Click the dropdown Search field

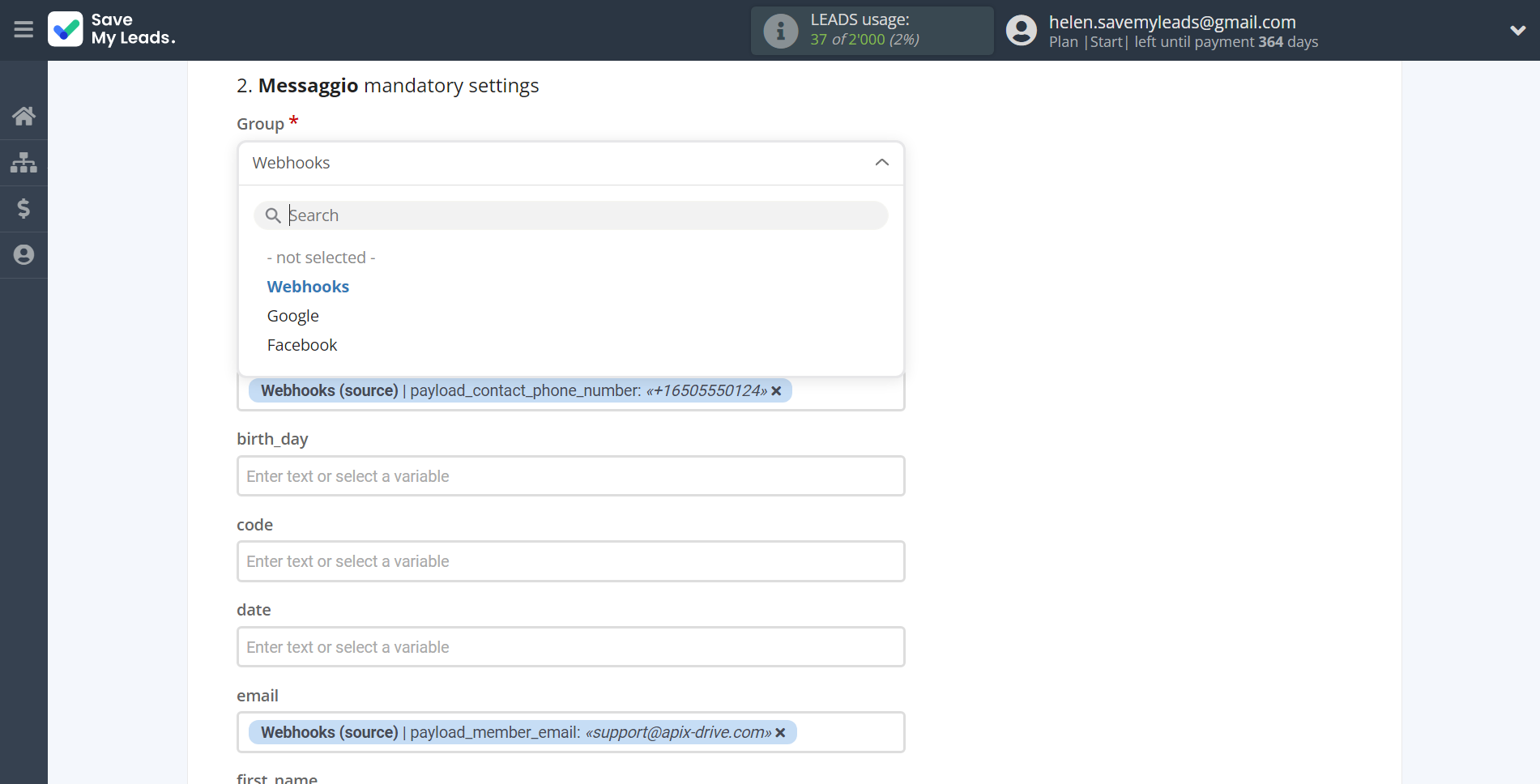(571, 215)
